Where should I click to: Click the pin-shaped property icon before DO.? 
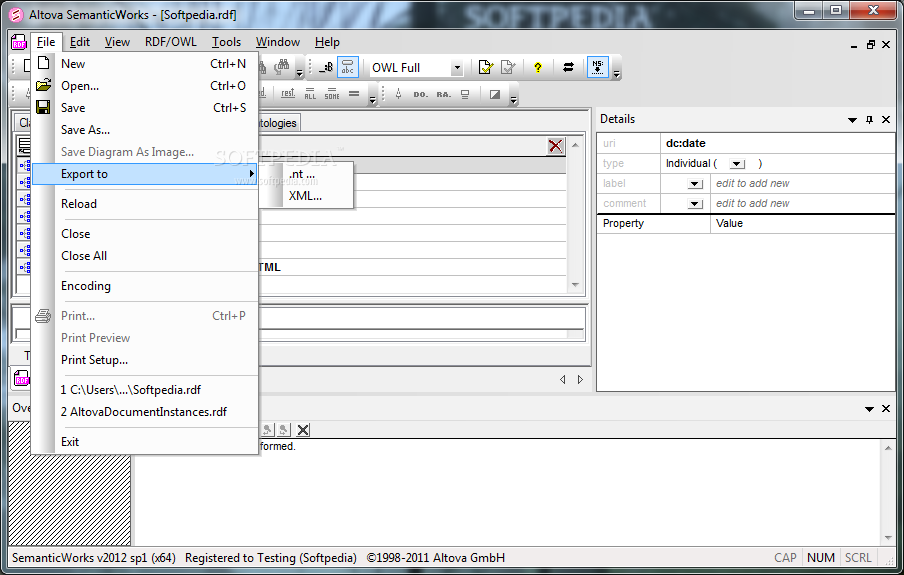[398, 94]
